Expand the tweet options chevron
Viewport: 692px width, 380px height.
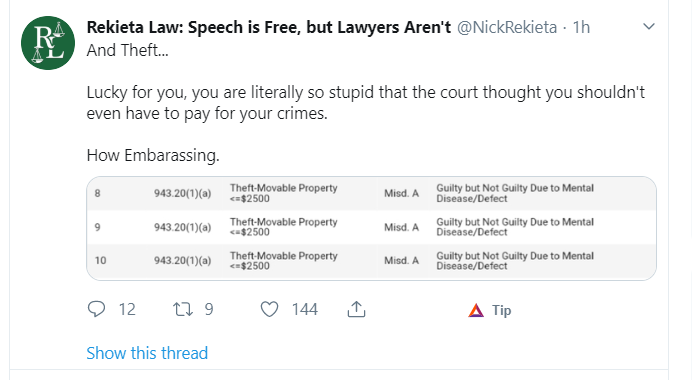tap(649, 26)
